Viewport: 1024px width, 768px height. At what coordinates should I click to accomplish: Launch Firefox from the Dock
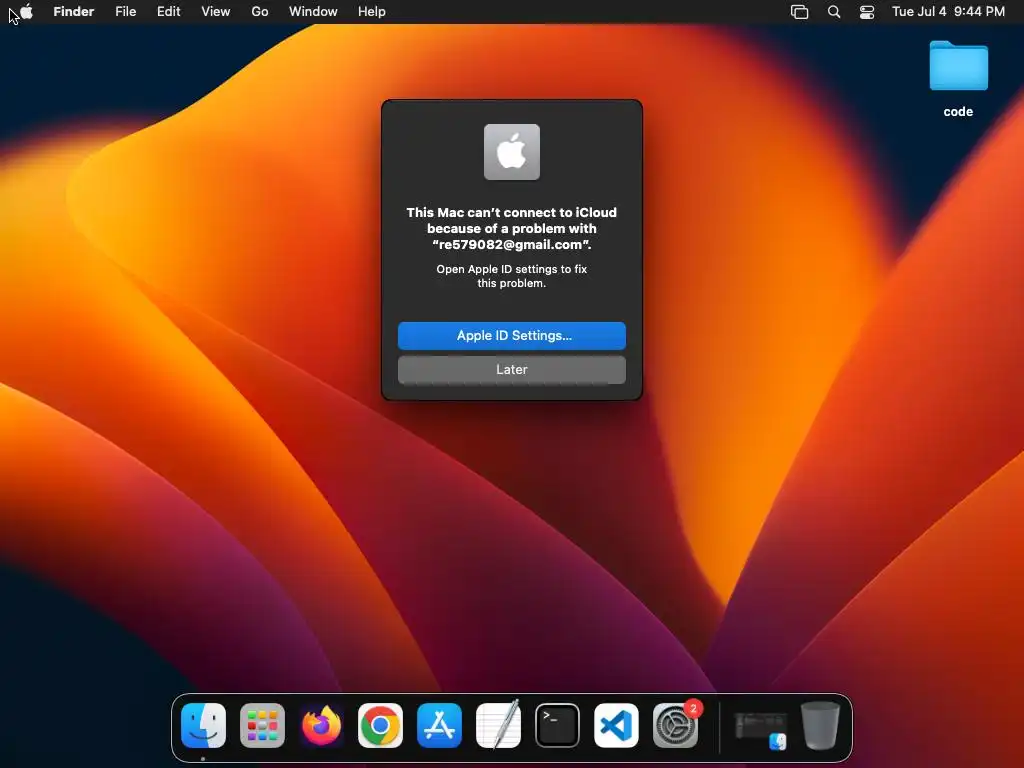(321, 726)
